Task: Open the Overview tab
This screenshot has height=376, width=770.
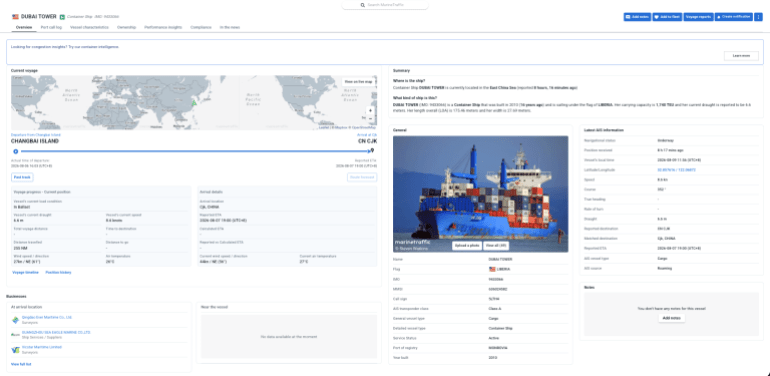Action: tap(24, 27)
